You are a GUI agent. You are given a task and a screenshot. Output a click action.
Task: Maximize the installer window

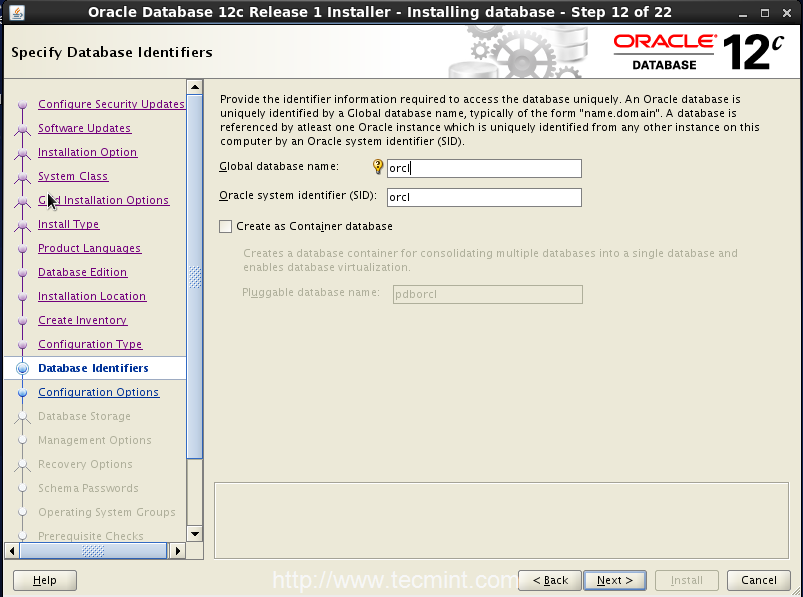[x=765, y=13]
